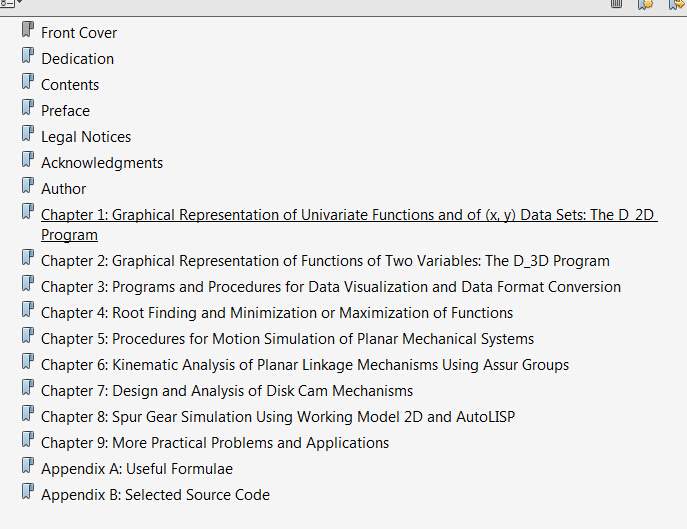Viewport: 687px width, 529px height.
Task: Click the New bookmark icon
Action: (645, 5)
